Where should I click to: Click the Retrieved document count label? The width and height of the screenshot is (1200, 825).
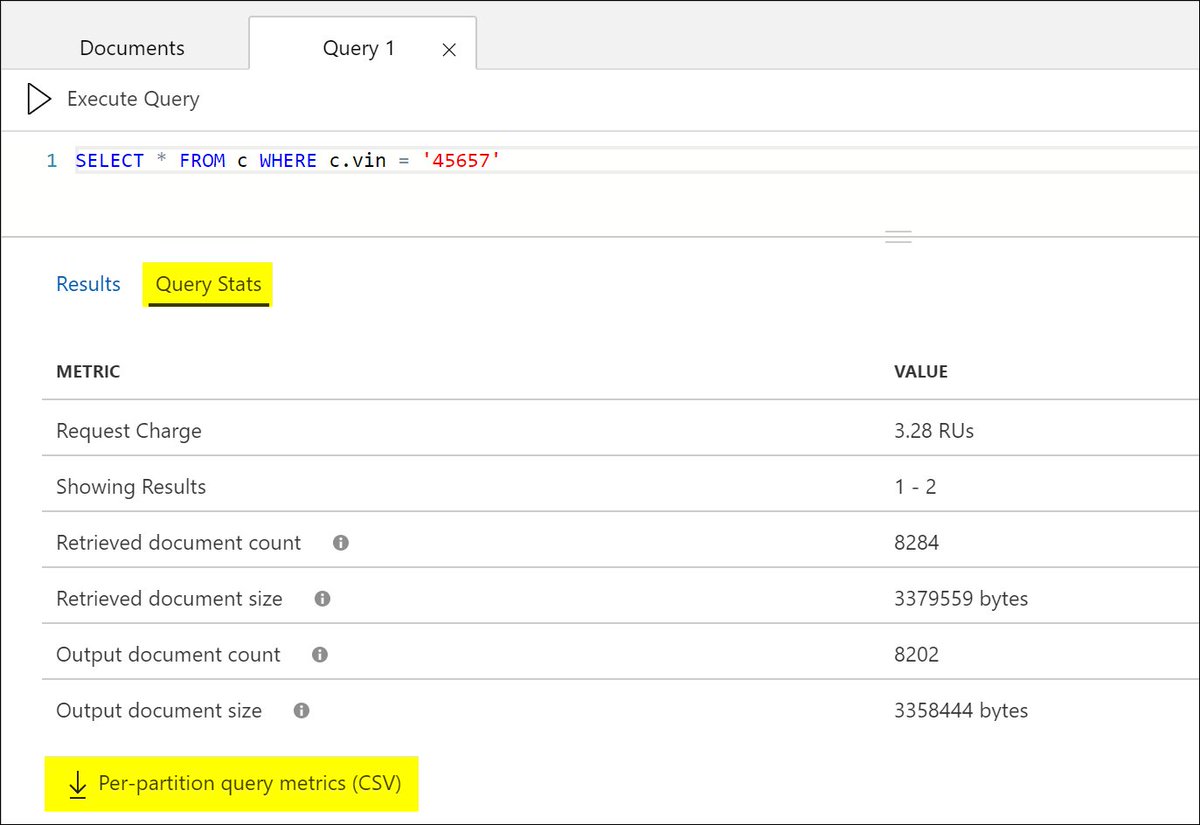click(x=179, y=543)
